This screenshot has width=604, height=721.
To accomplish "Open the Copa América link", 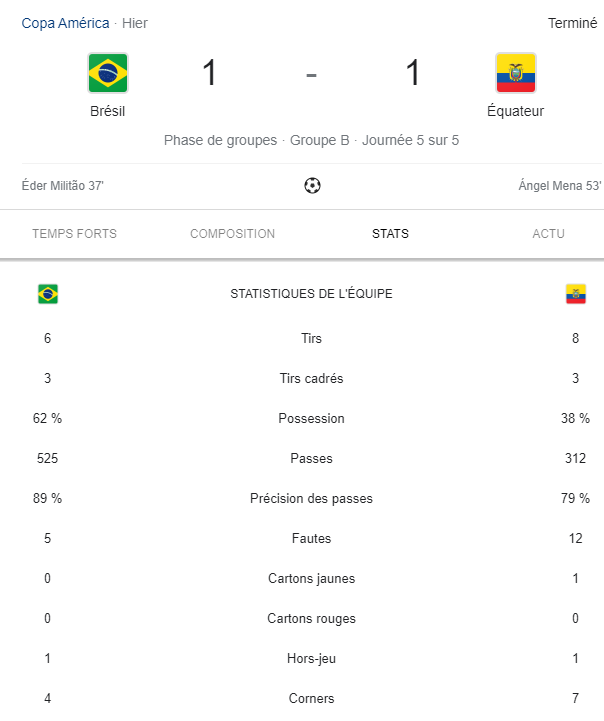I will point(65,23).
